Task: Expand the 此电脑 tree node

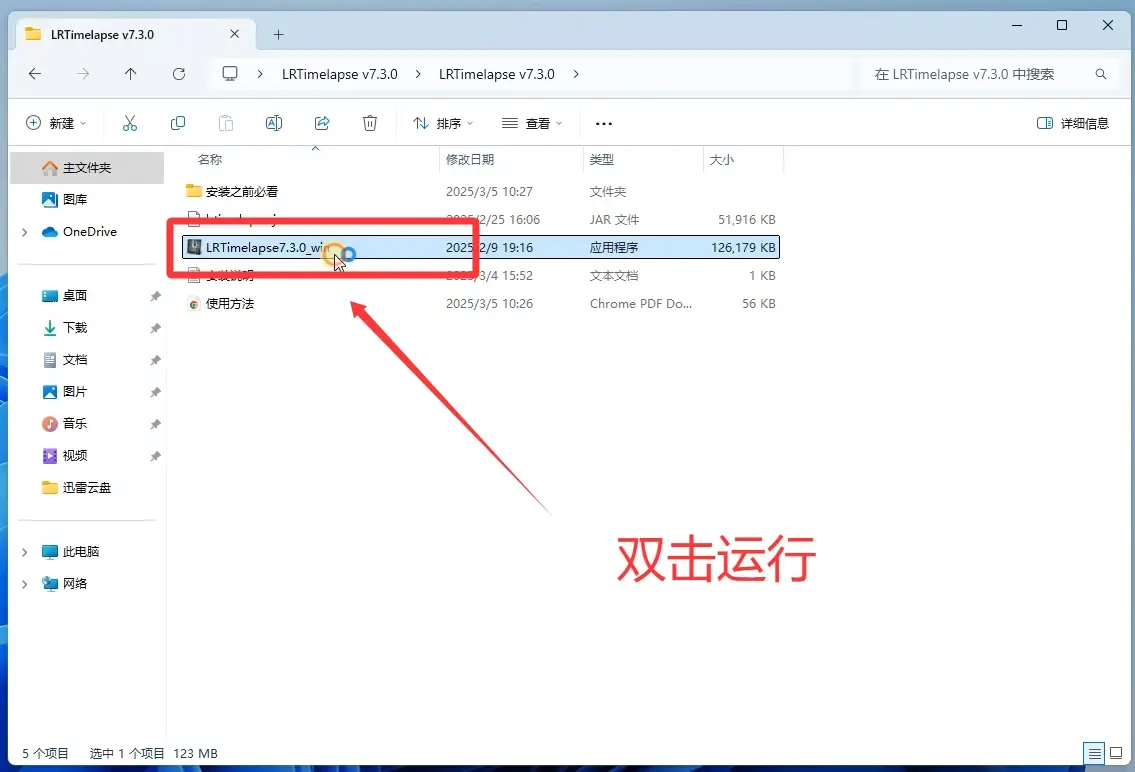Action: 25,552
